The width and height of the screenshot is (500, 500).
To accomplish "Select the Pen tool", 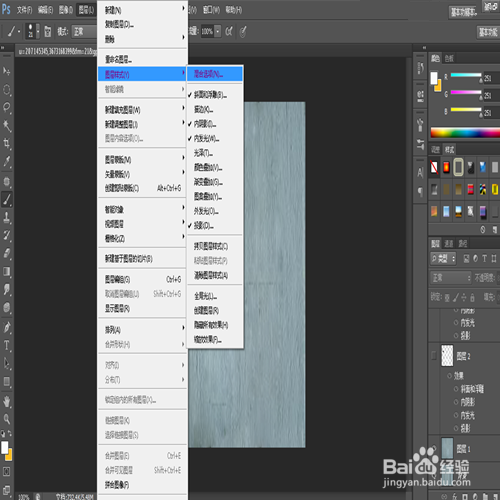I will pos(6,327).
